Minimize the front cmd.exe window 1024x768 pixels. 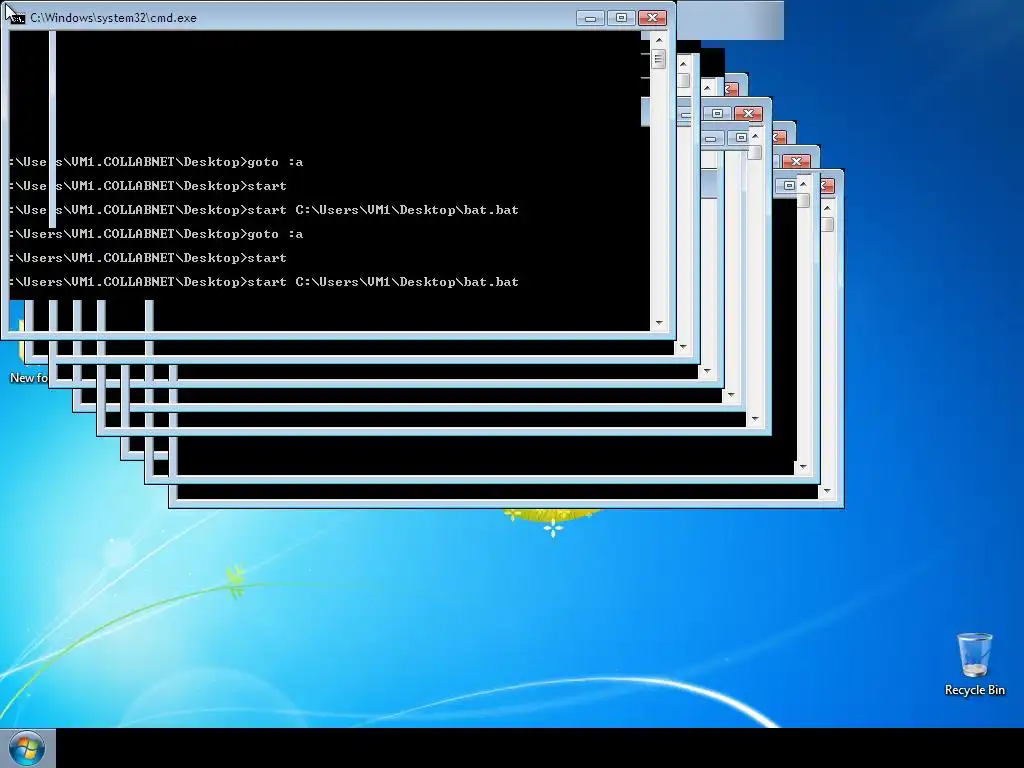590,18
